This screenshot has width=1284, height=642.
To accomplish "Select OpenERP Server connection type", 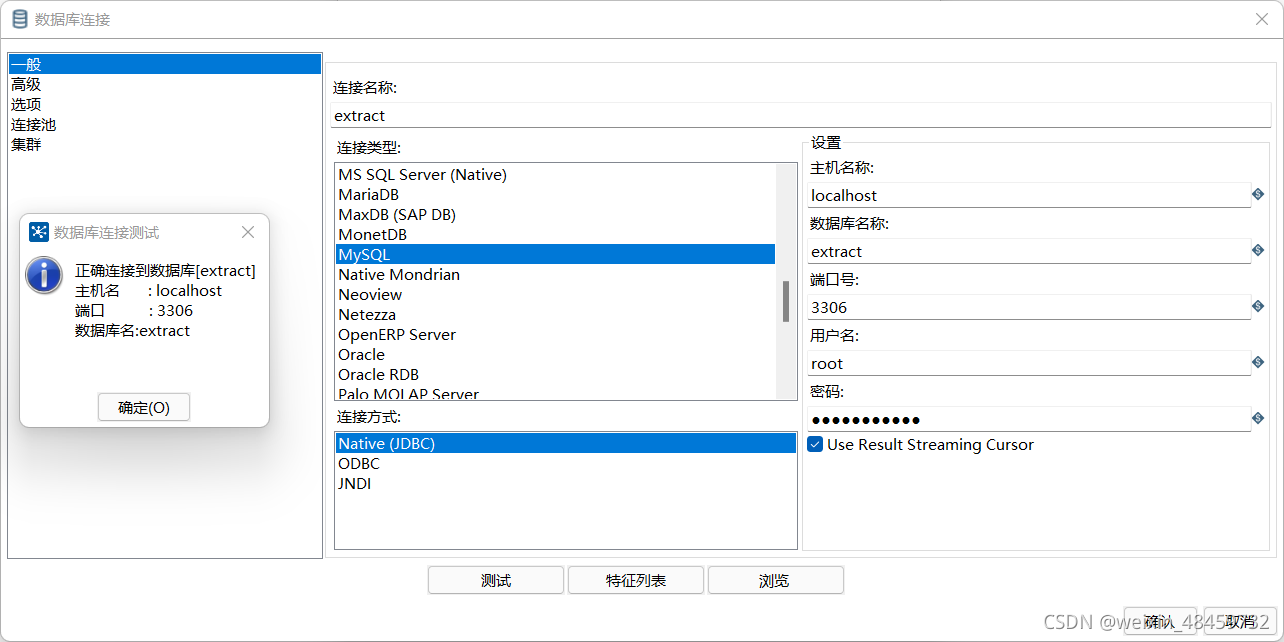I will coord(555,334).
